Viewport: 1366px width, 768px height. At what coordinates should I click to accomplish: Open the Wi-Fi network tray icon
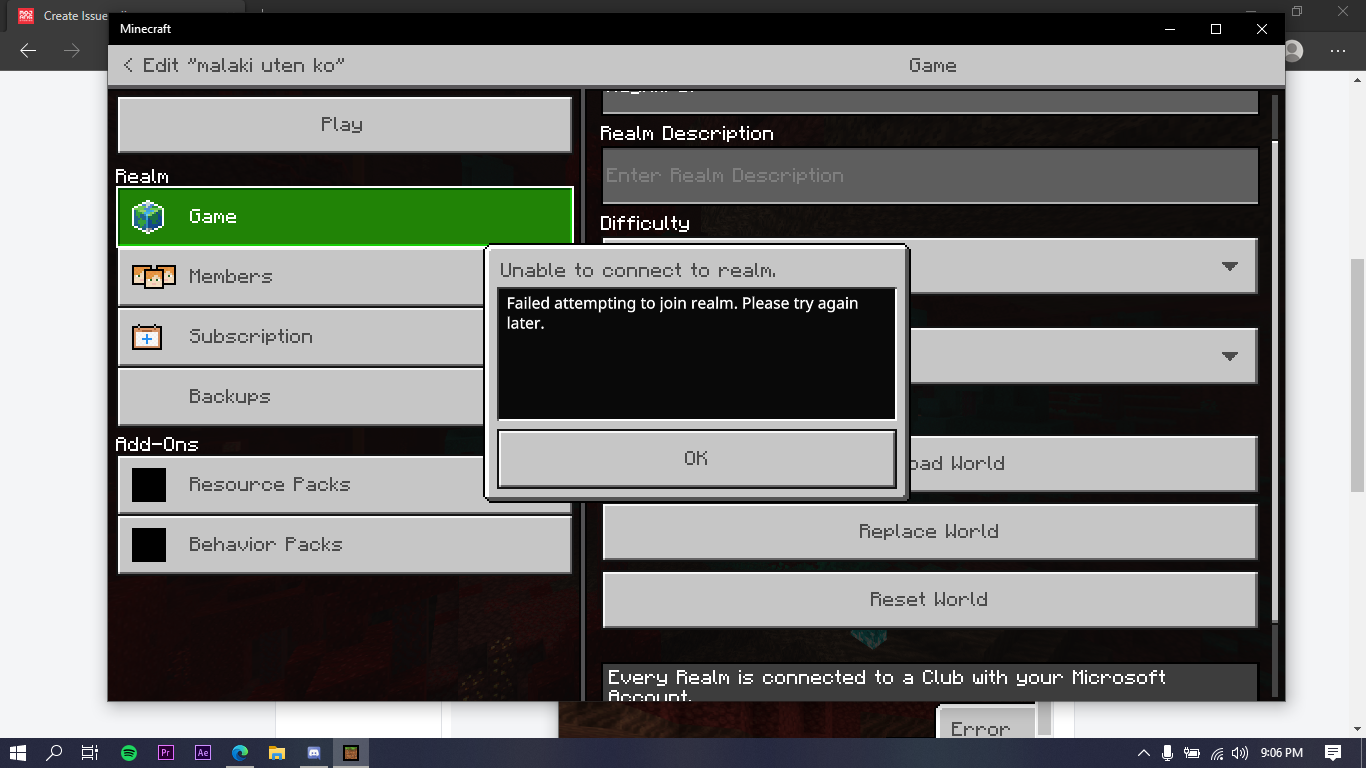coord(1217,753)
